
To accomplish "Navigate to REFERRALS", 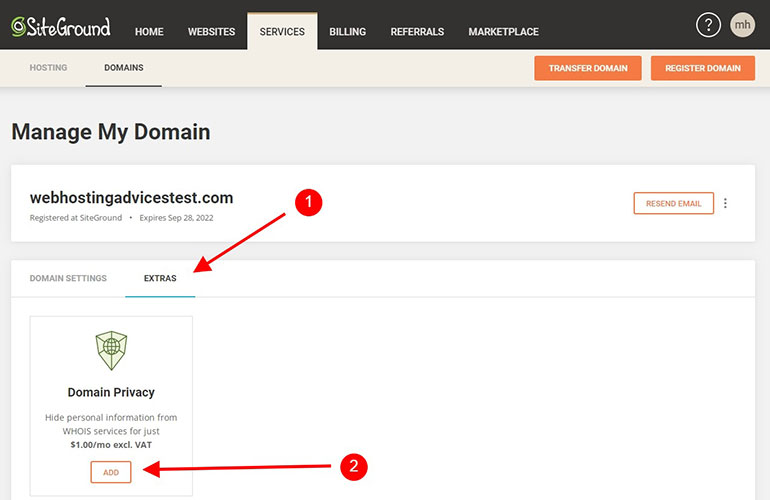I will coord(417,32).
